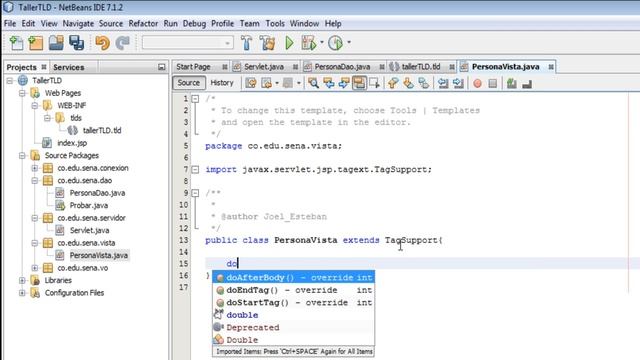Image resolution: width=640 pixels, height=360 pixels.
Task: Show the History view button
Action: 222,83
